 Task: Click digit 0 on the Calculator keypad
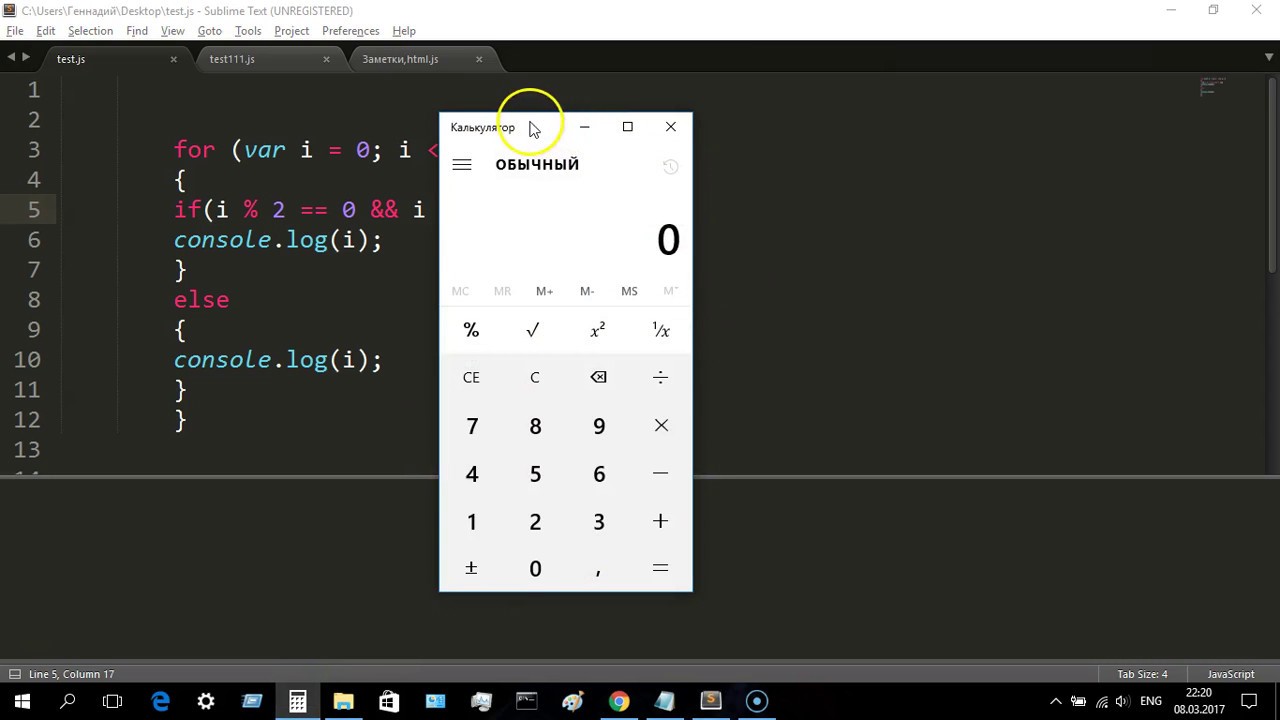coord(534,568)
